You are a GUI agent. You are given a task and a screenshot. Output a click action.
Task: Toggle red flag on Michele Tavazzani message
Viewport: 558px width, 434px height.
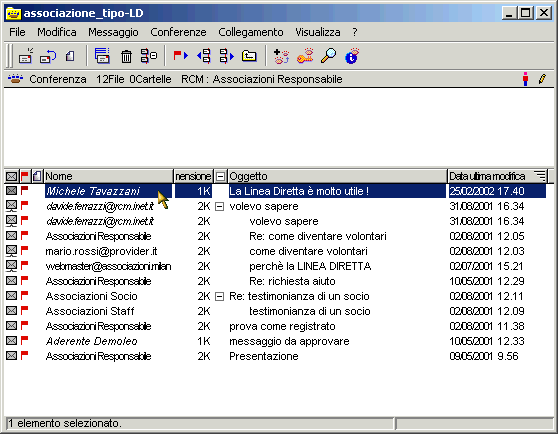pyautogui.click(x=24, y=190)
